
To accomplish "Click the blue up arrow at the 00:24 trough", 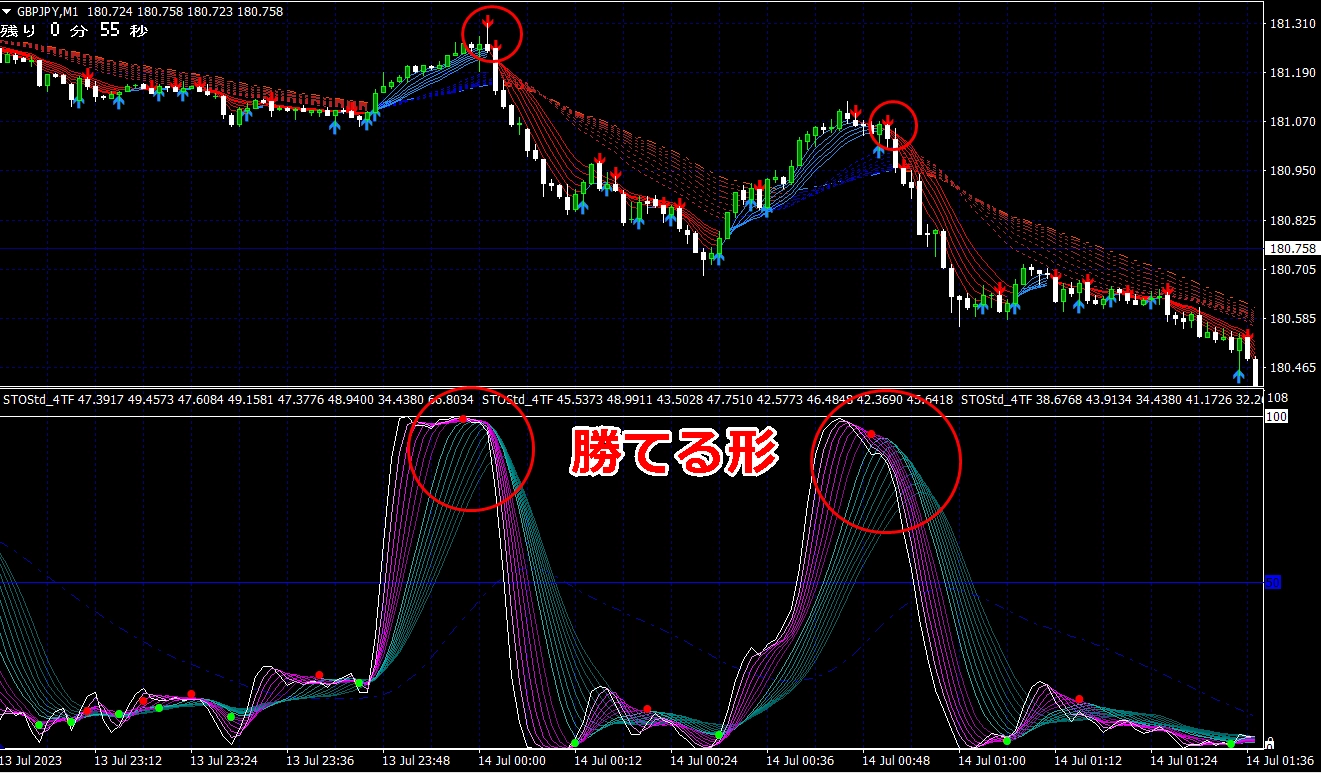I will (x=717, y=258).
